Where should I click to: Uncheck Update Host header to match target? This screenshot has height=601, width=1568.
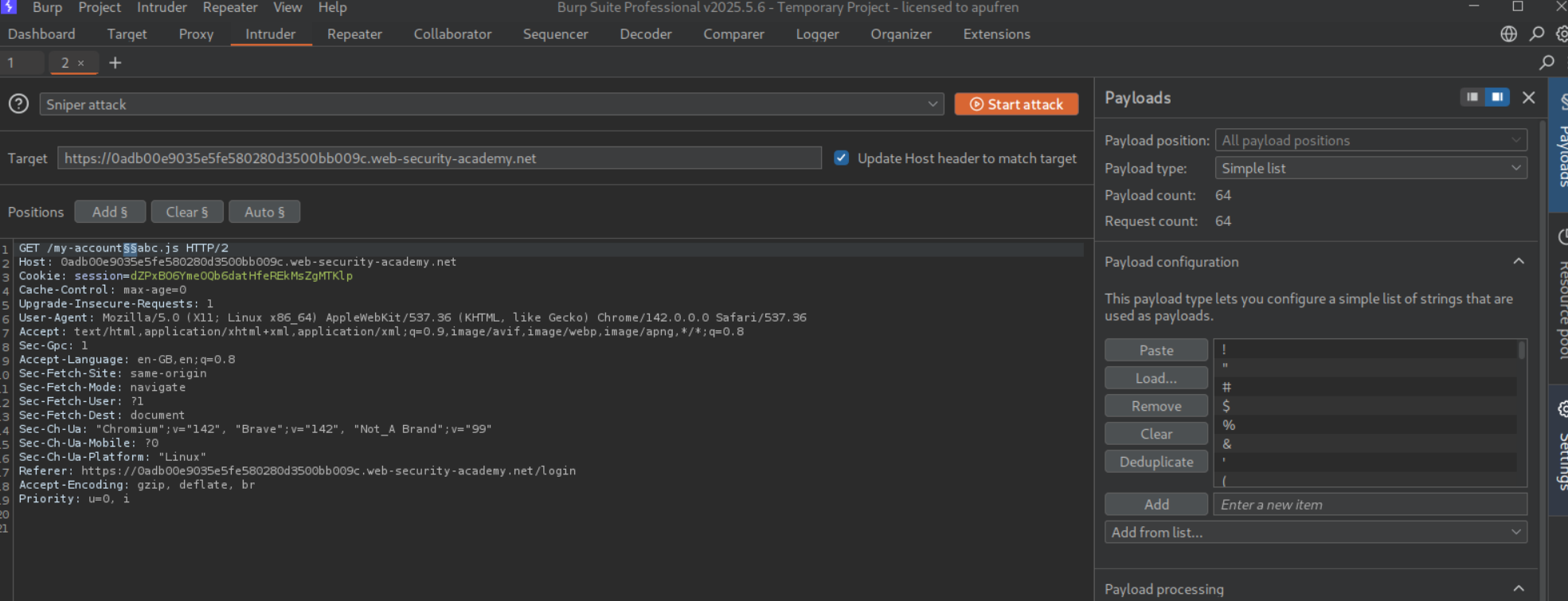coord(841,158)
